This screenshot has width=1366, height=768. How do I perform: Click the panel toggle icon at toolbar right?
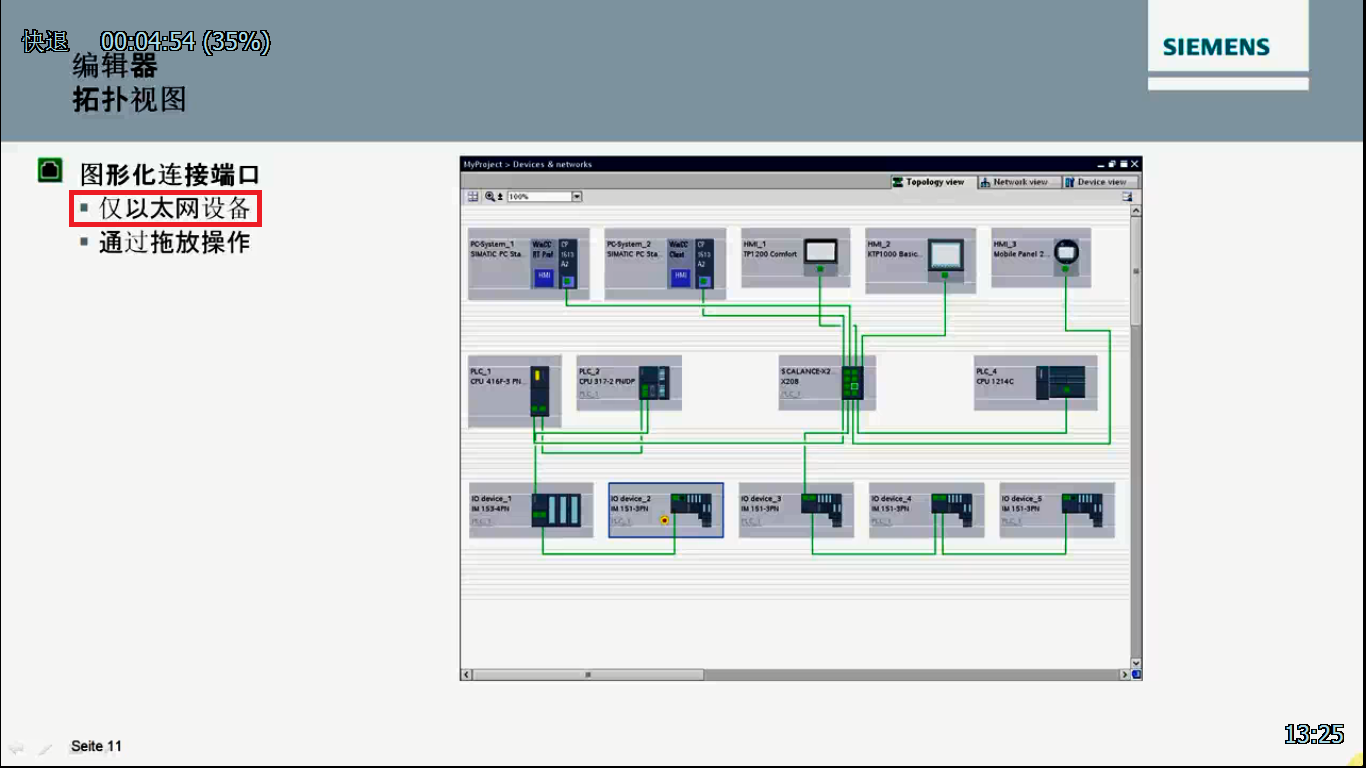[1126, 197]
